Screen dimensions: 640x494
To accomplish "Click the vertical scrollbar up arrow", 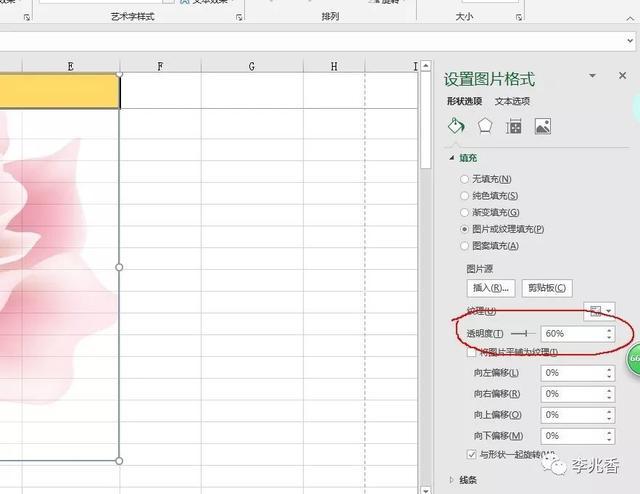I will [x=425, y=65].
